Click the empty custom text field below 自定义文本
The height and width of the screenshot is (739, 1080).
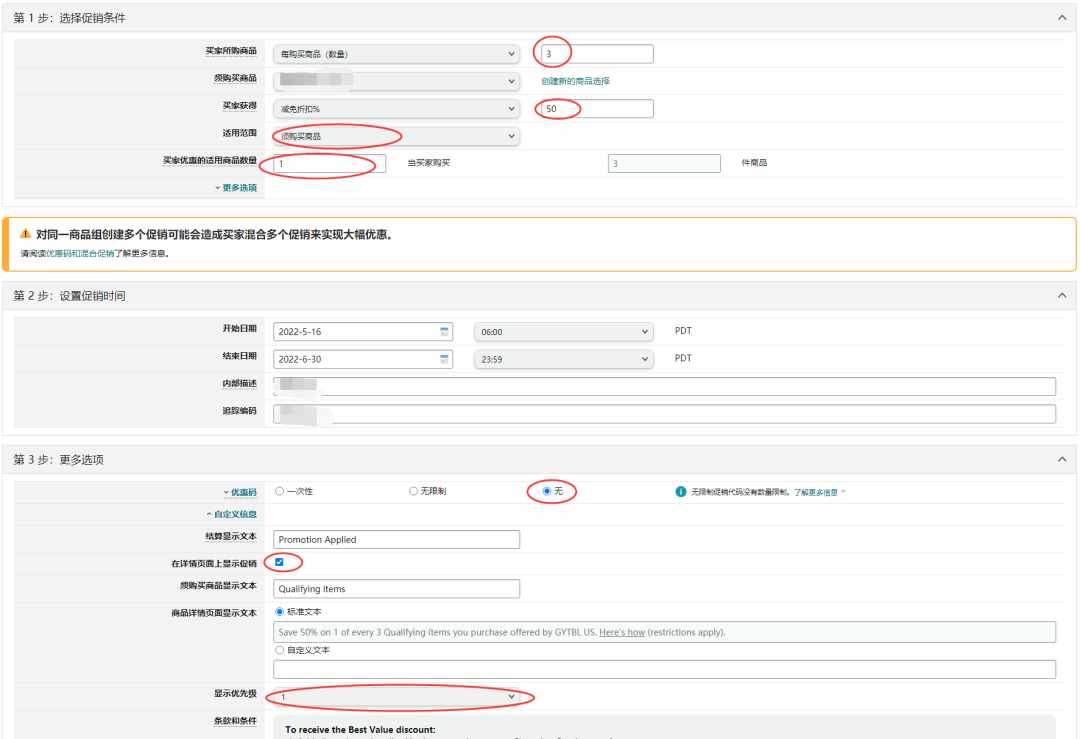664,669
